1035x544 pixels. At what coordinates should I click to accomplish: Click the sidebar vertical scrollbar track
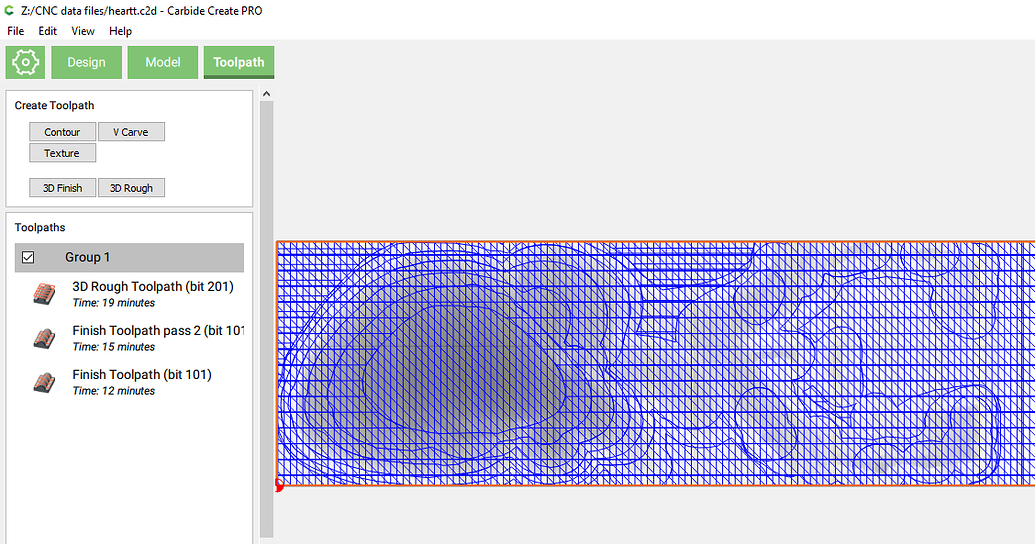pyautogui.click(x=266, y=320)
